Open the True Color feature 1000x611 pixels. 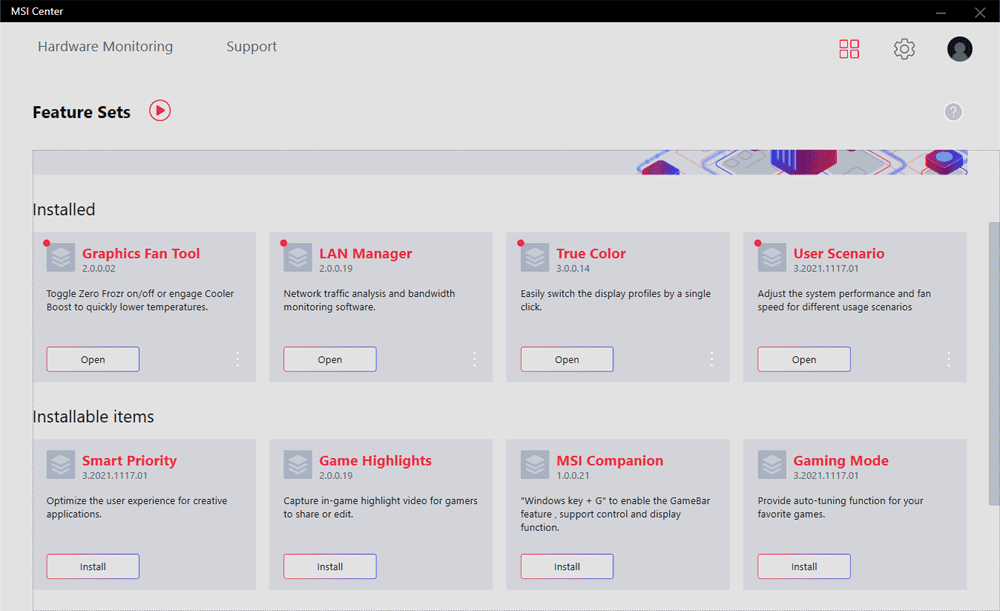click(x=567, y=359)
